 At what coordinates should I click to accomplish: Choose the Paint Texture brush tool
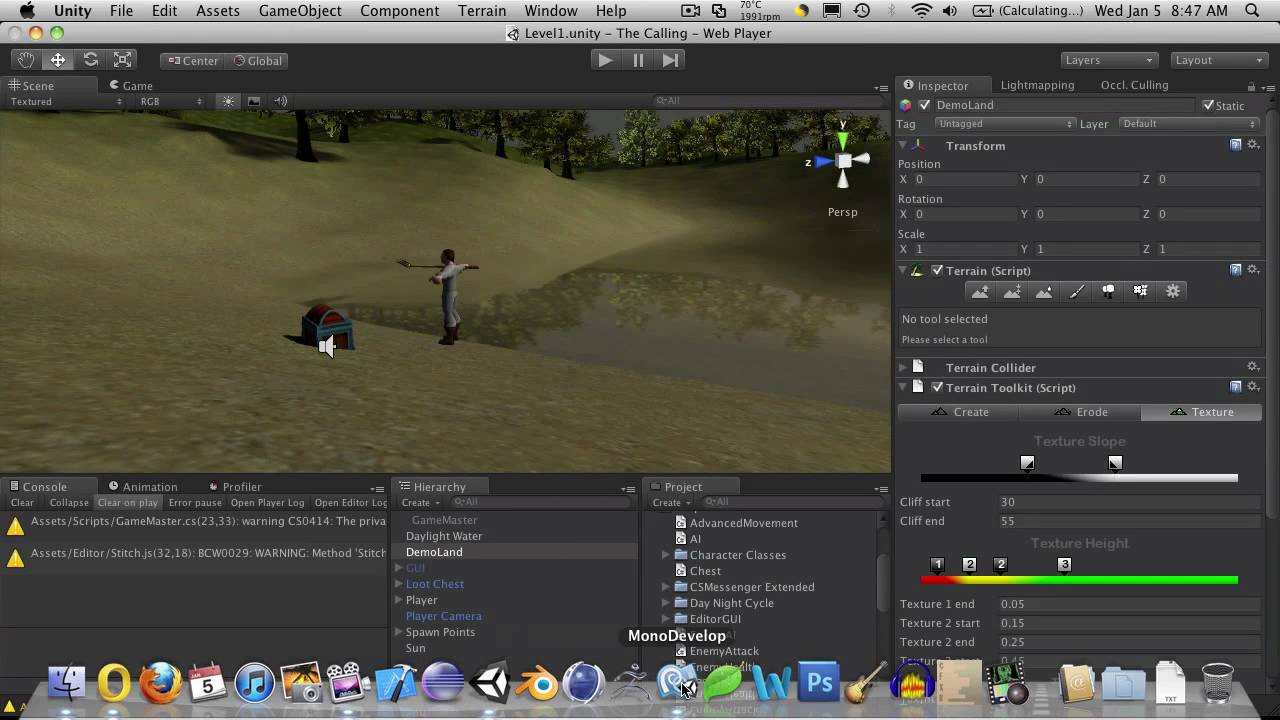click(x=1076, y=291)
